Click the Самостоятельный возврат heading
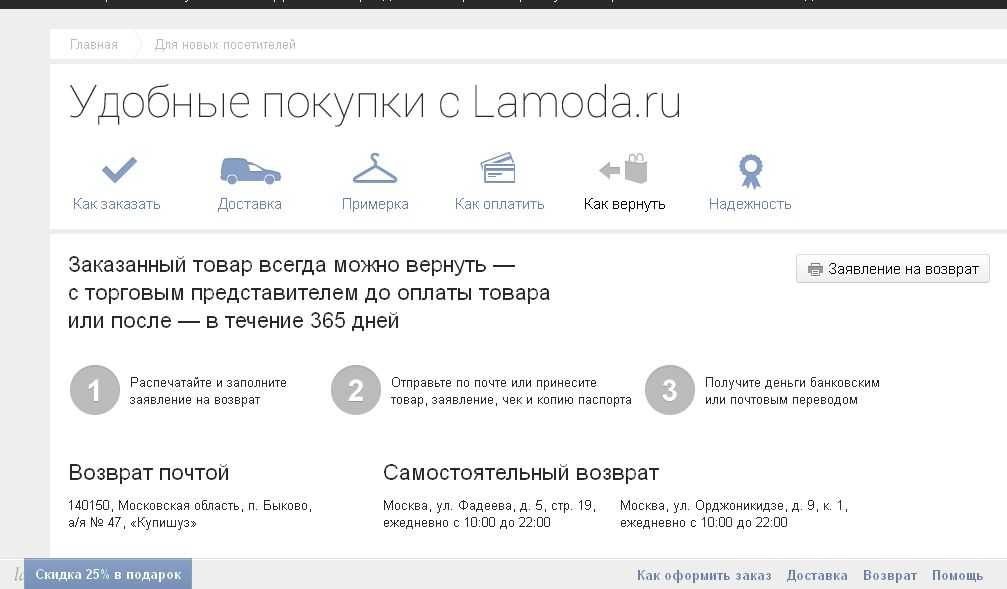The width and height of the screenshot is (1007, 589). point(521,473)
